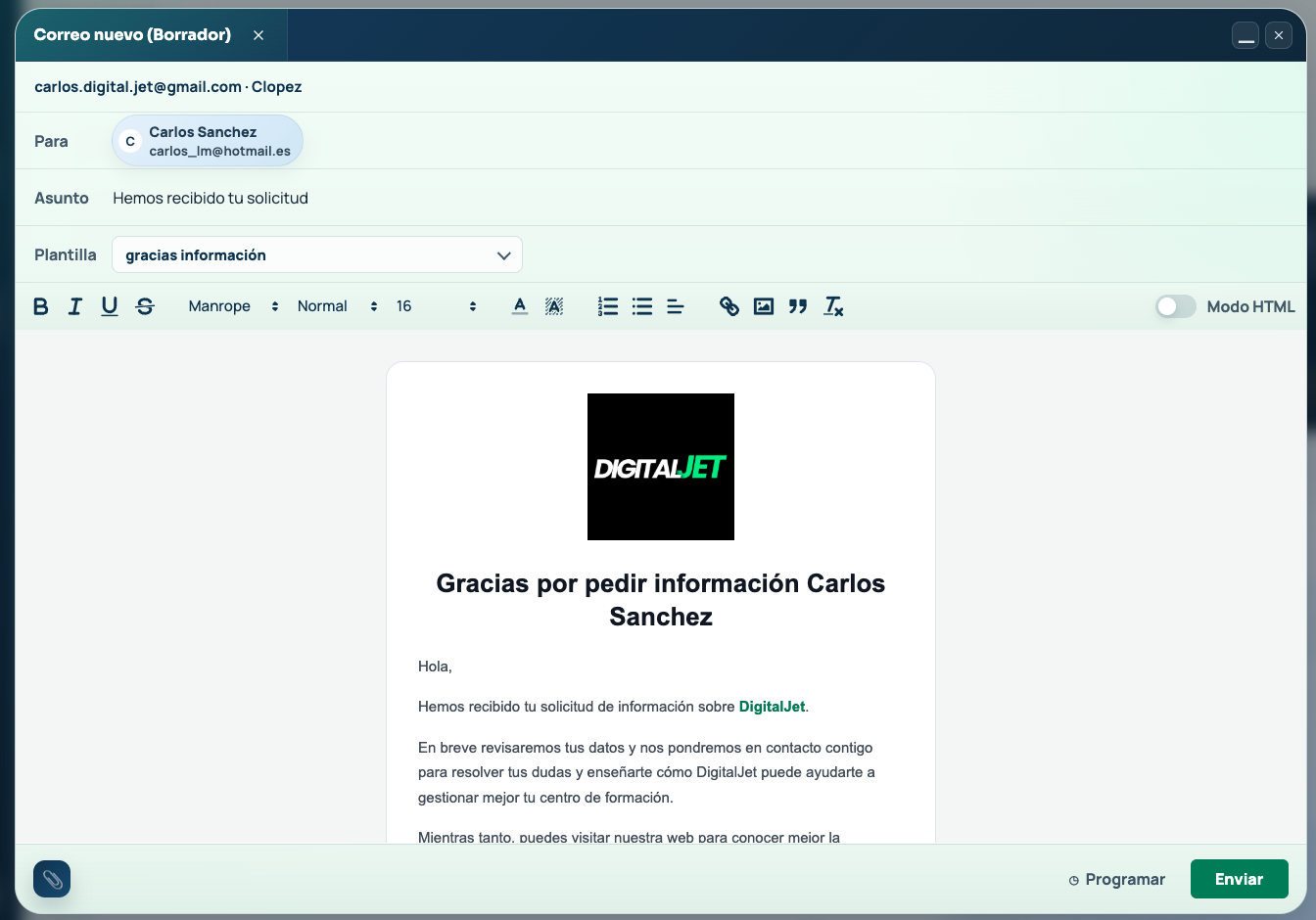The image size is (1316, 920).
Task: Clear text formatting
Action: [x=833, y=306]
